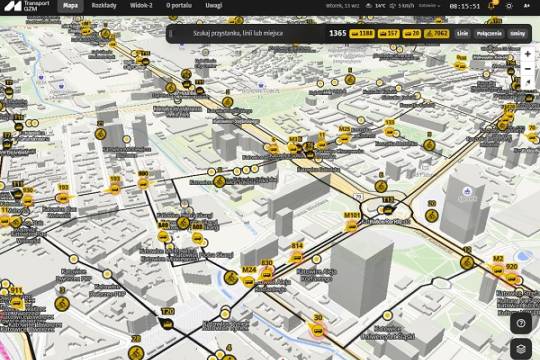Screen dimensions: 540x360
Task: Expand the city selector dropdown in header
Action: 429,6
